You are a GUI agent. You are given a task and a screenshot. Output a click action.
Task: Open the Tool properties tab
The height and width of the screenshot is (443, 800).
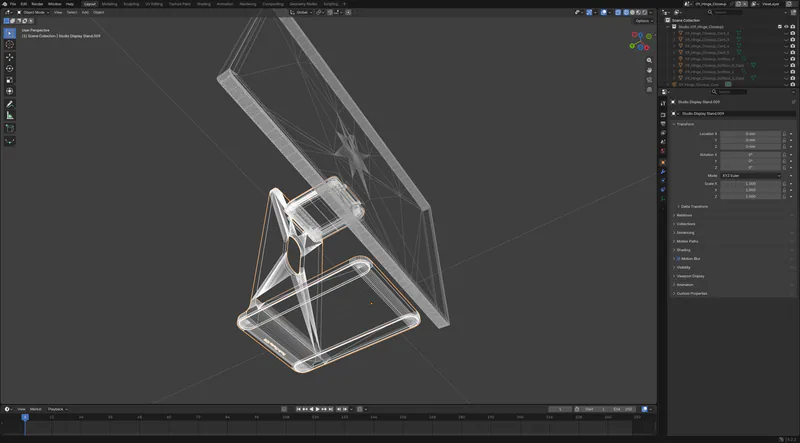click(x=663, y=104)
